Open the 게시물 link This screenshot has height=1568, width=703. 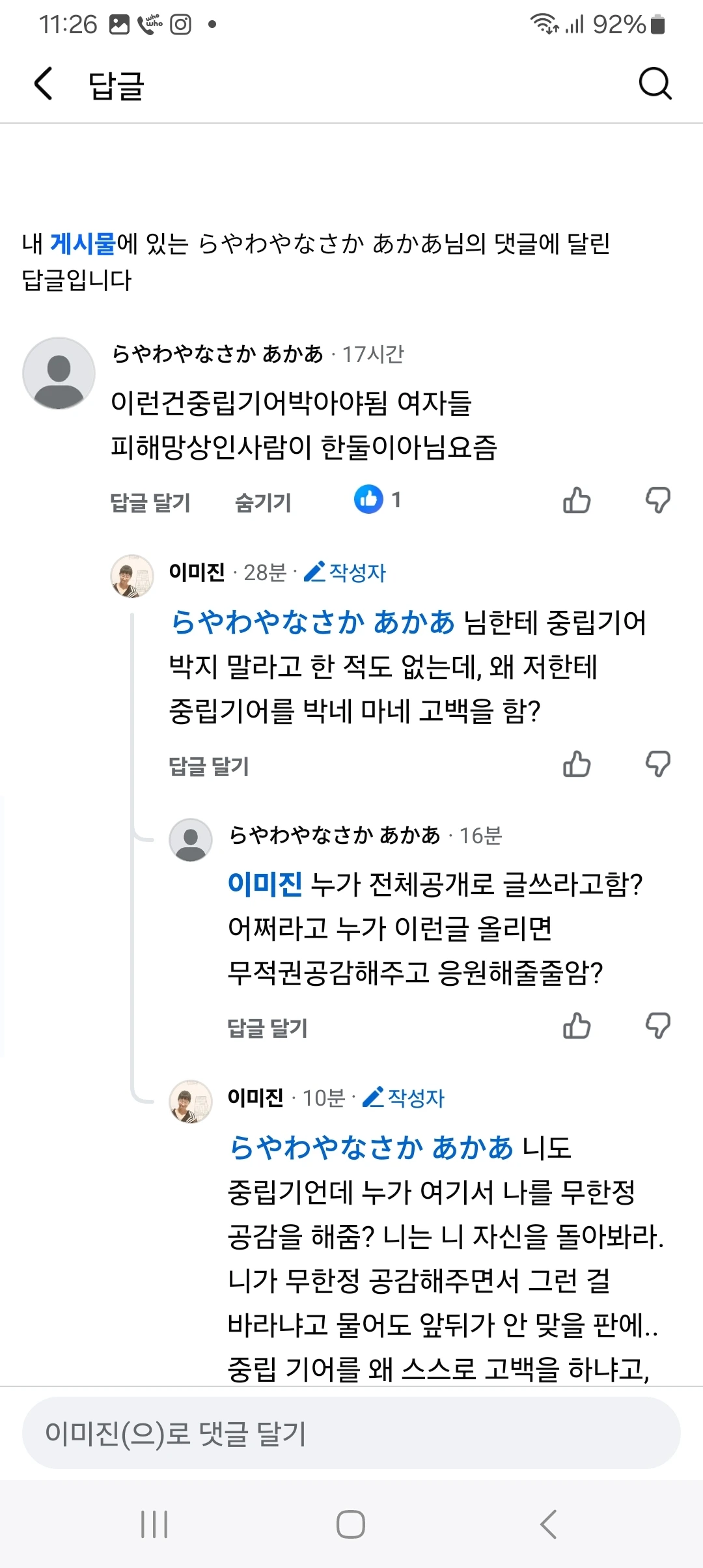point(83,244)
